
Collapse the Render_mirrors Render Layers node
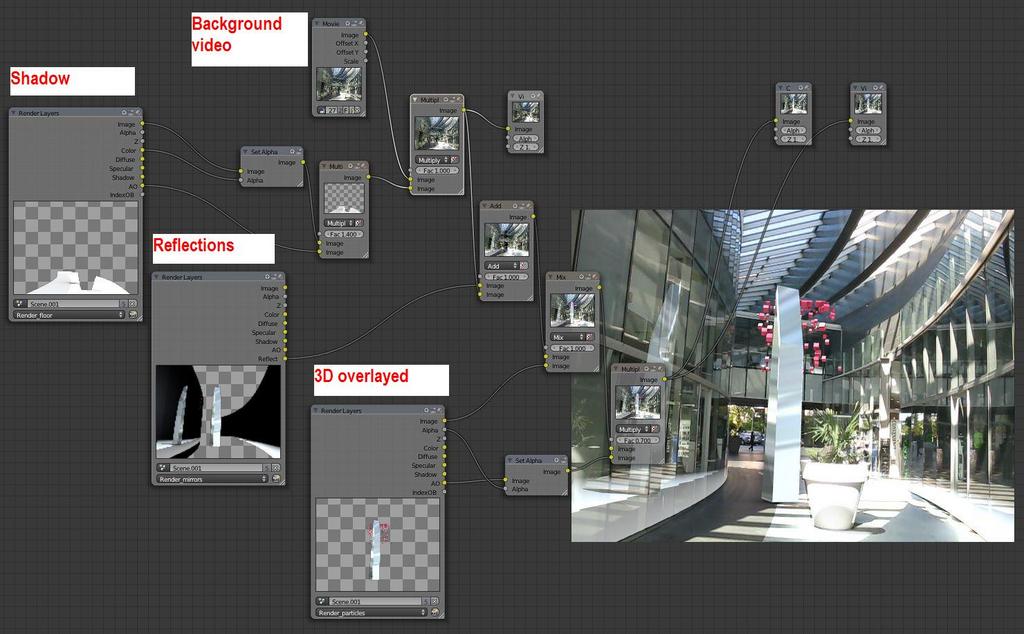coord(157,277)
